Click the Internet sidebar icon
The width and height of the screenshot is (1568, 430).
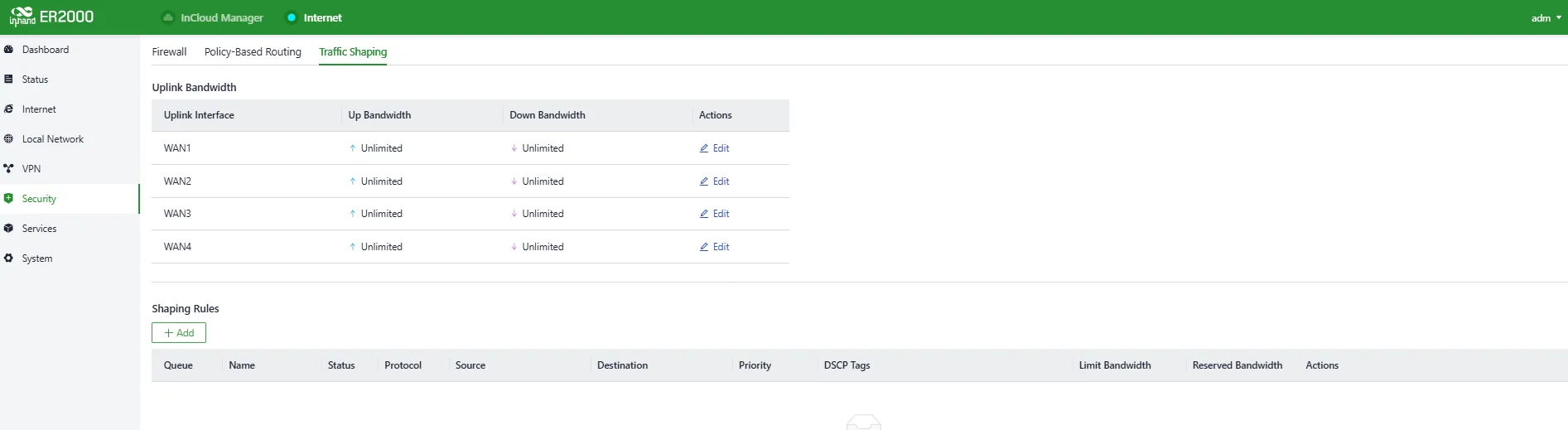click(8, 109)
